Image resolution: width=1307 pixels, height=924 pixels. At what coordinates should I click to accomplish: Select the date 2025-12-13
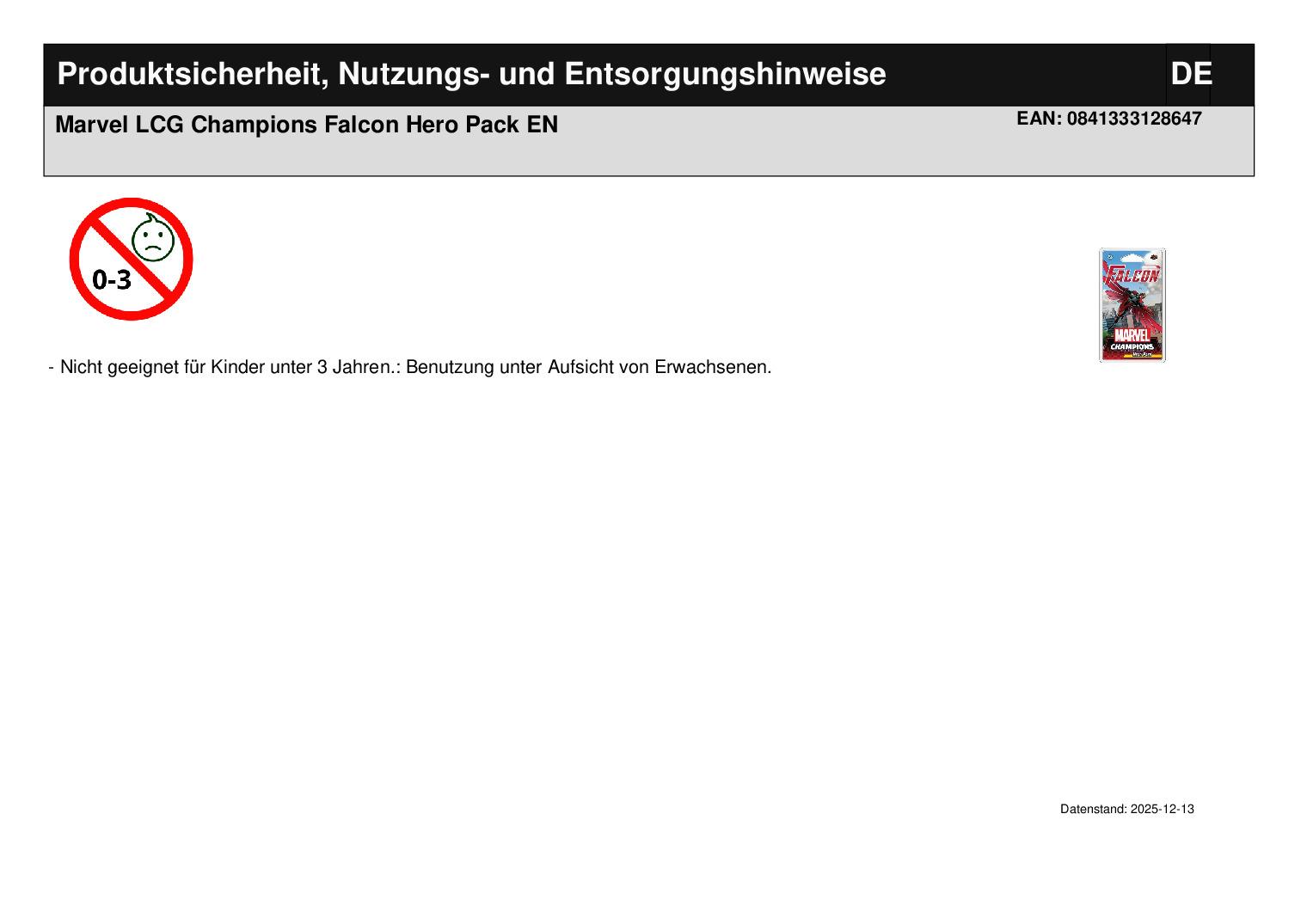coord(1162,810)
